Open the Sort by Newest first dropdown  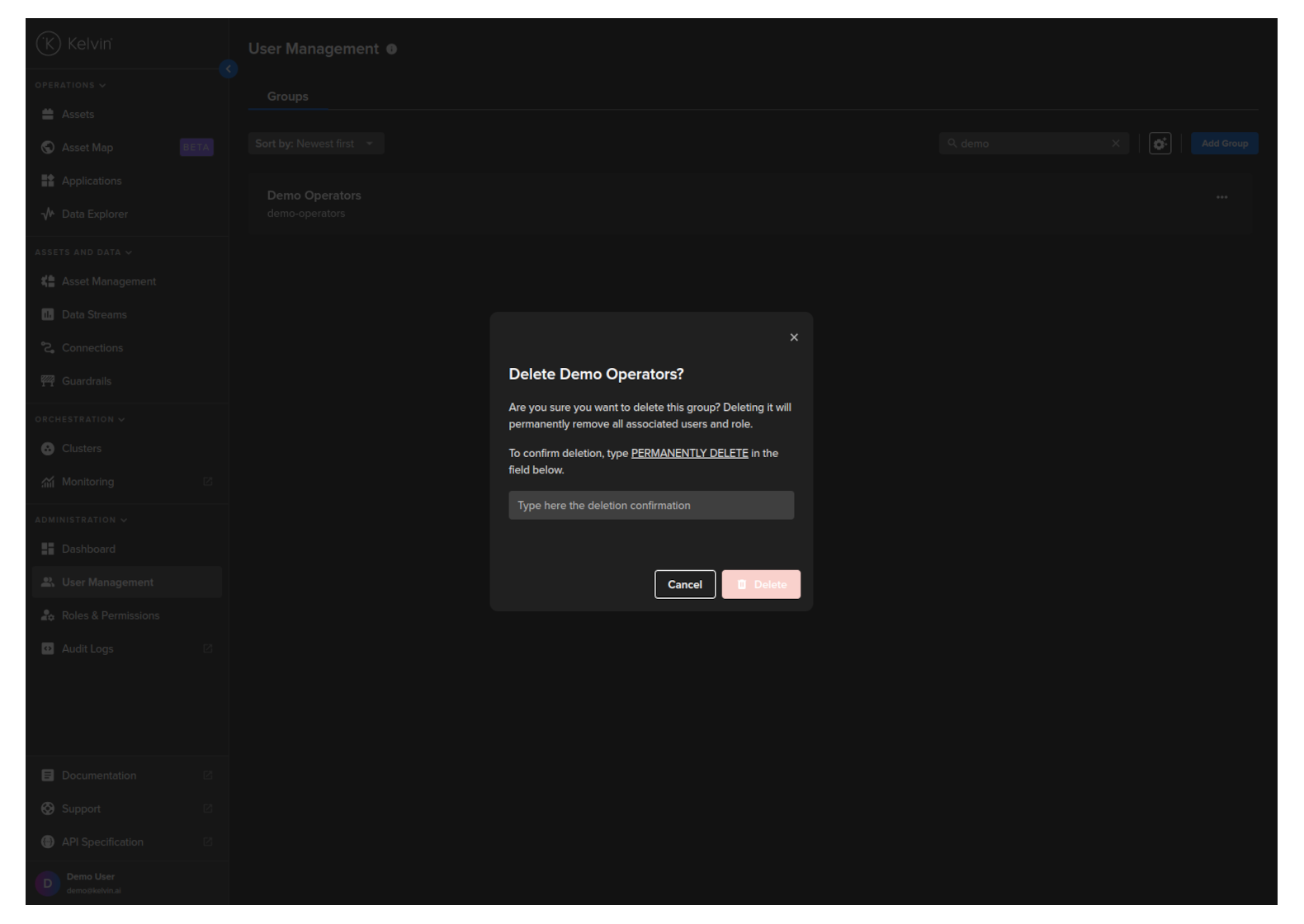315,144
